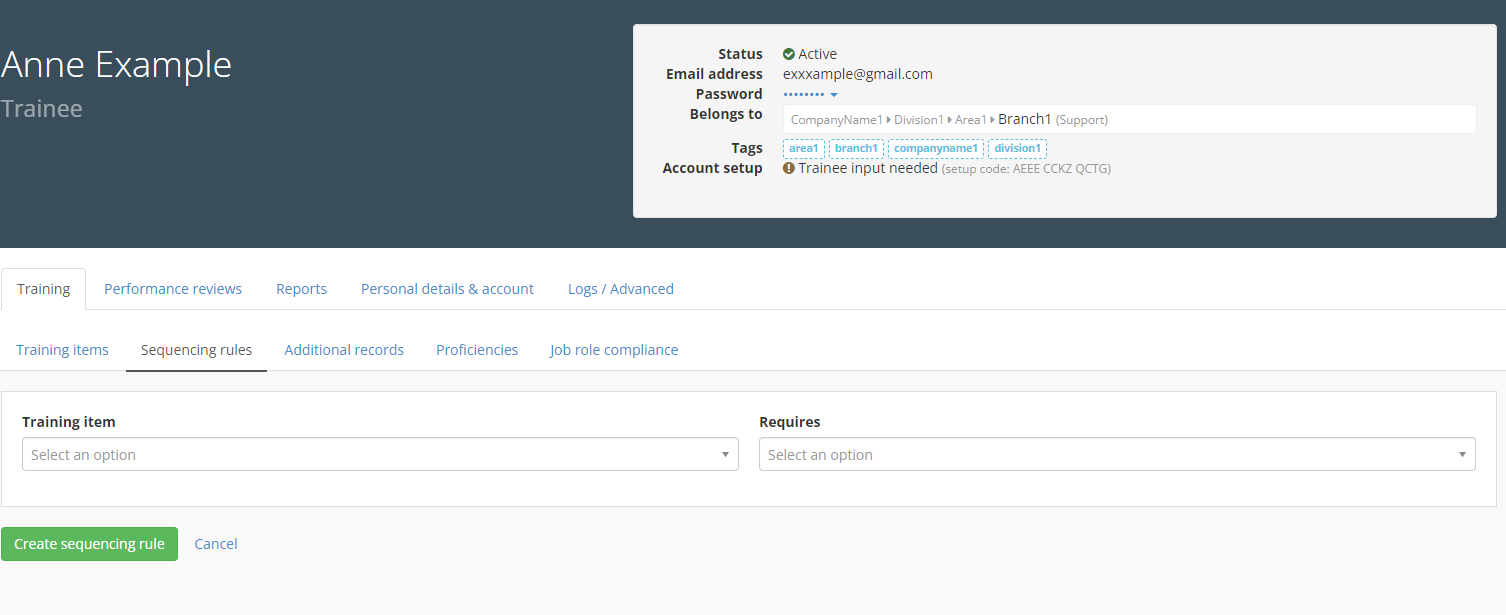The image size is (1506, 615).
Task: Click the area1 tag
Action: tap(804, 148)
